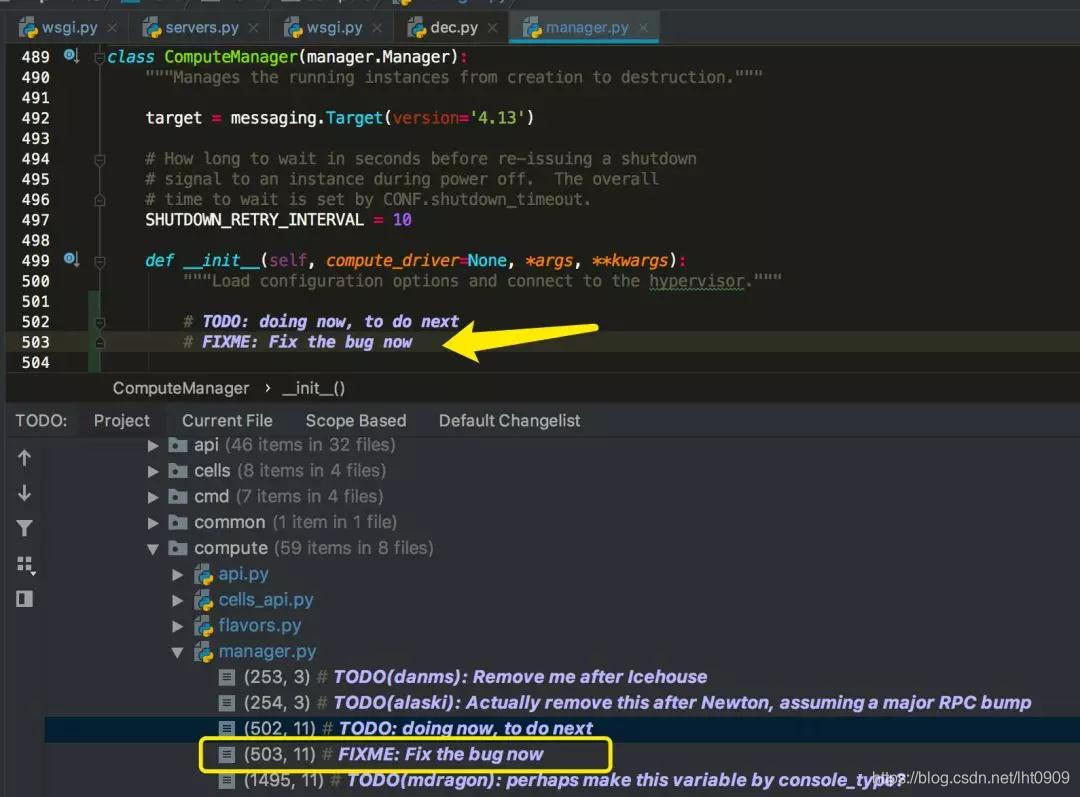Switch TODO panel to Current File tab
Image resolution: width=1080 pixels, height=797 pixels.
[227, 420]
